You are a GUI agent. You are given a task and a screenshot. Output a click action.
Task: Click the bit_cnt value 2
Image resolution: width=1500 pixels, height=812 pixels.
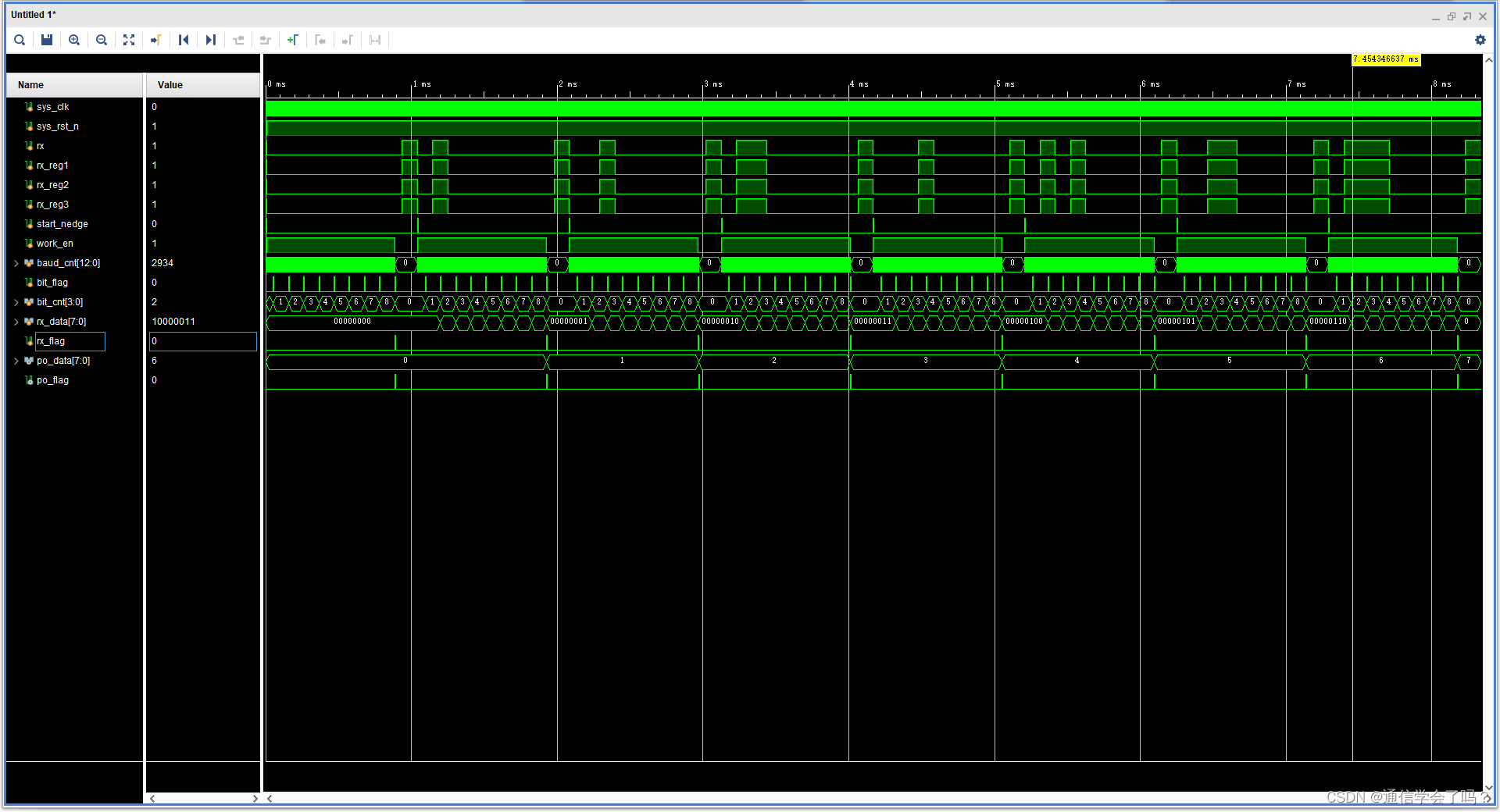154,302
